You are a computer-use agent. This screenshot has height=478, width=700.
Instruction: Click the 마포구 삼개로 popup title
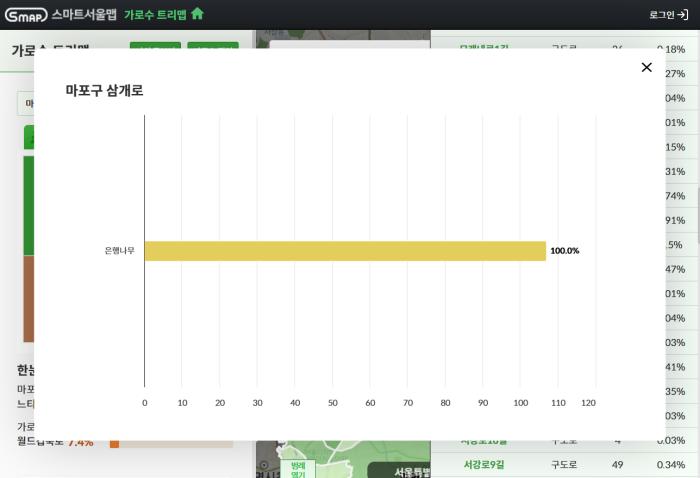click(x=104, y=91)
